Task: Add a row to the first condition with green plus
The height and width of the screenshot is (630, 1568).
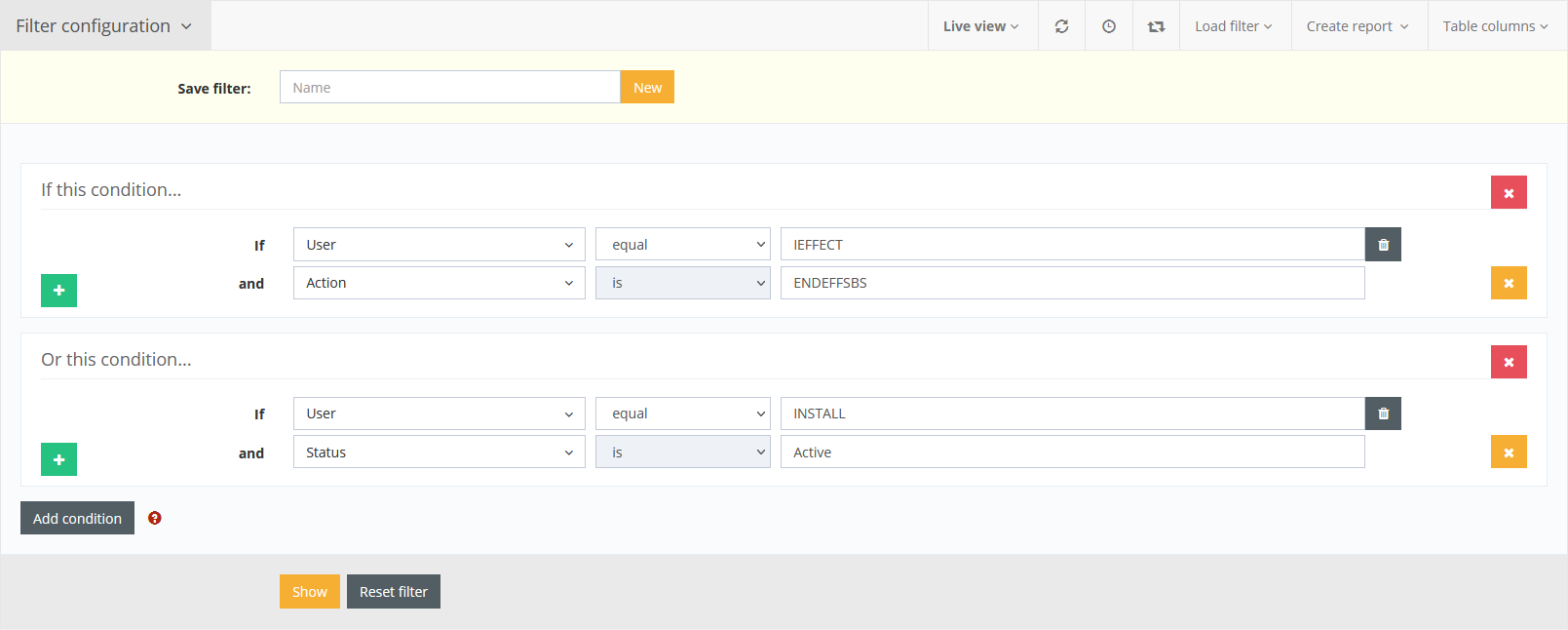Action: (x=58, y=291)
